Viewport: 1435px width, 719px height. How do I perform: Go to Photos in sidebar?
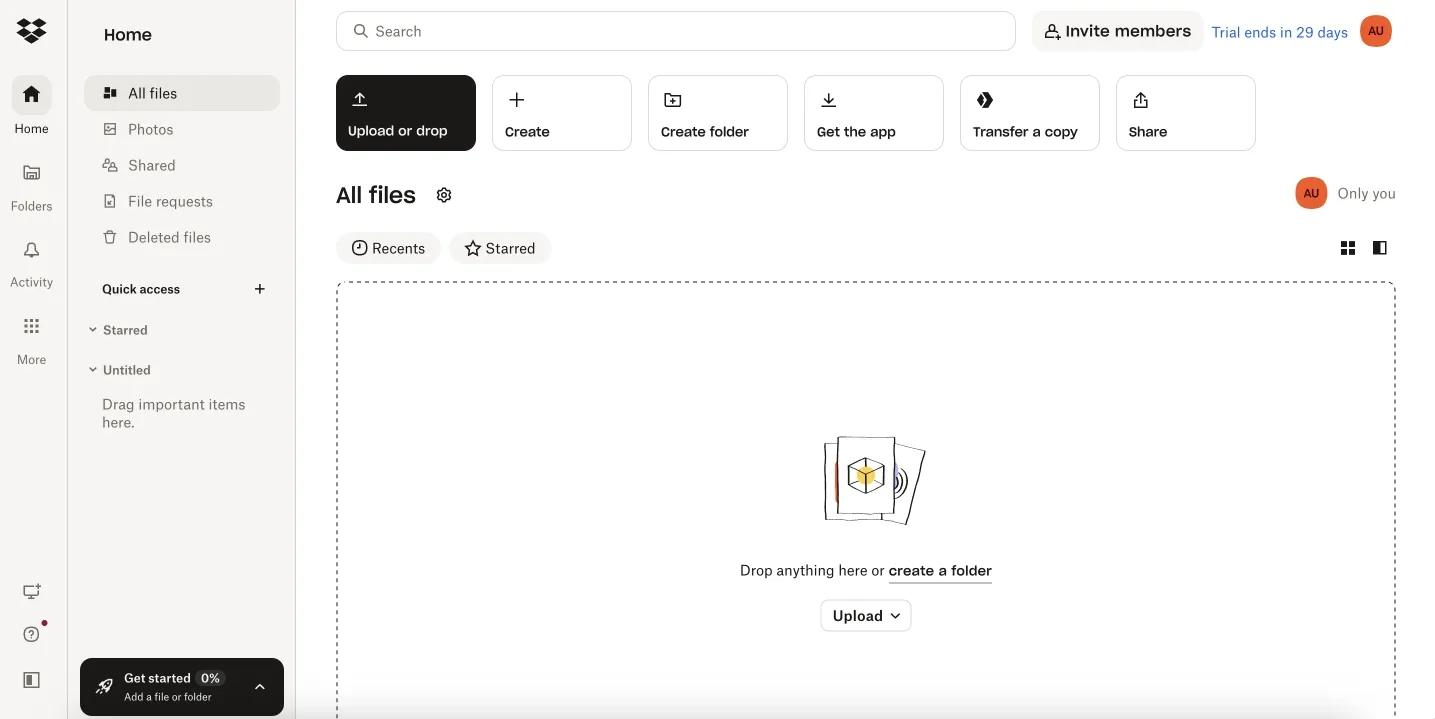click(x=151, y=129)
